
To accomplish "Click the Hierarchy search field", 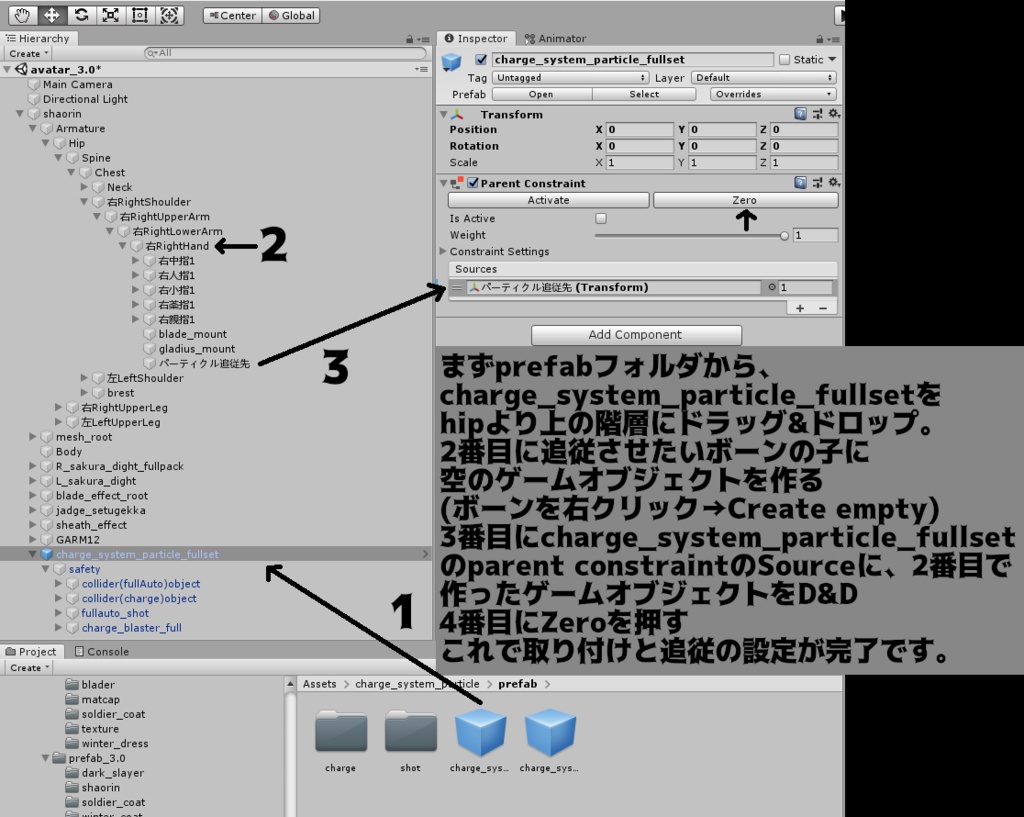I will pyautogui.click(x=285, y=53).
